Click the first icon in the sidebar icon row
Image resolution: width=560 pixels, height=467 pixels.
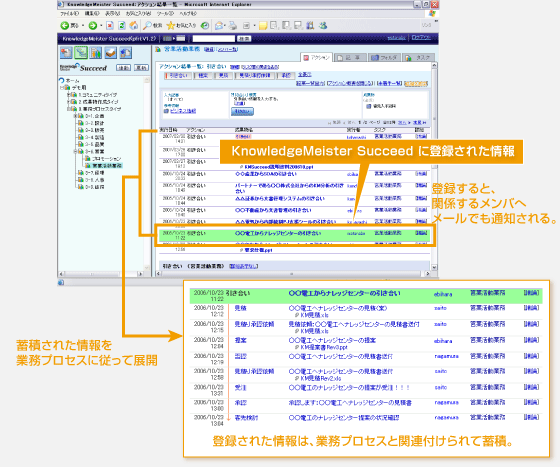pos(66,52)
